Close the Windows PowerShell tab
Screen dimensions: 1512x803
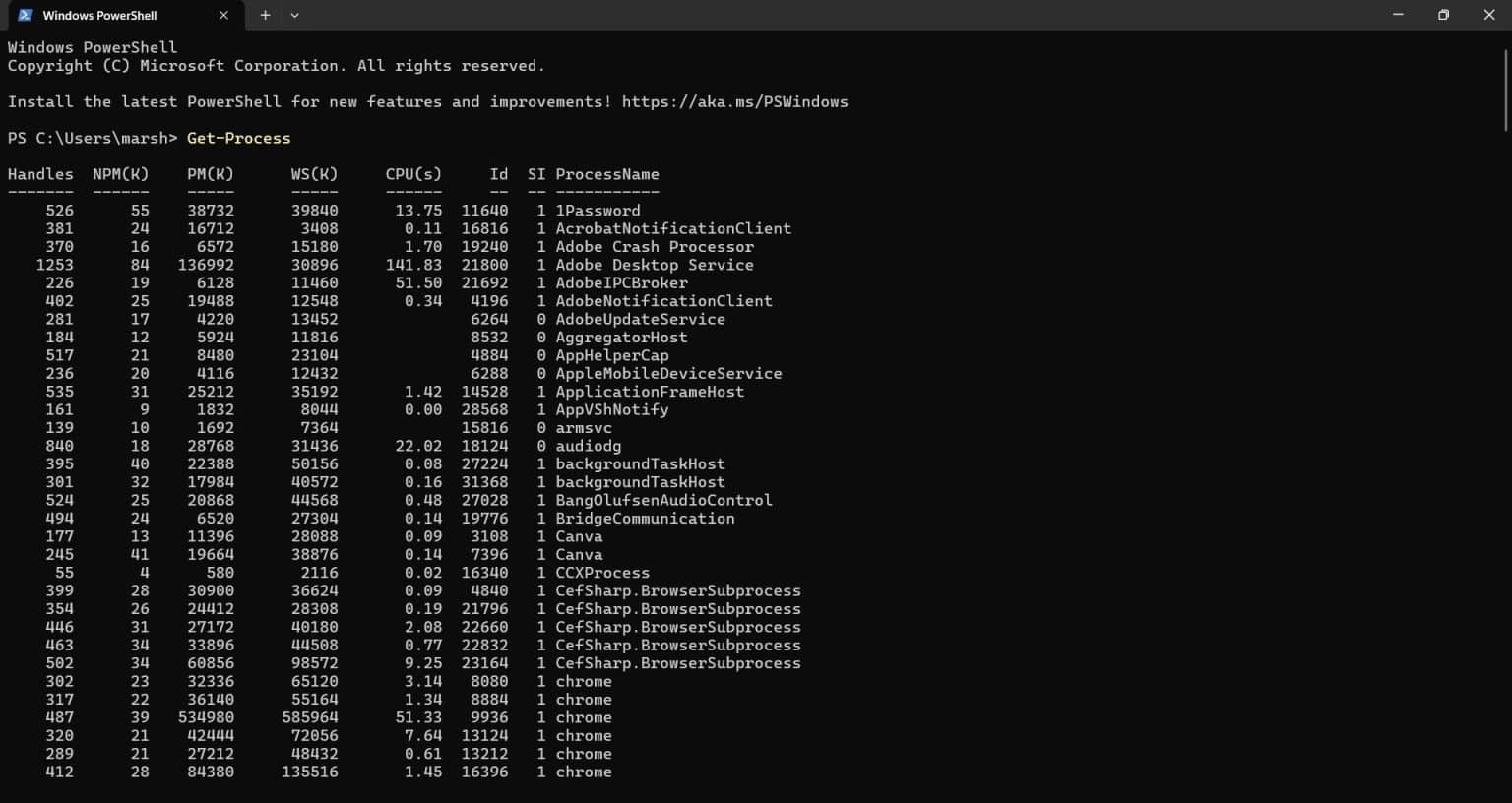223,15
